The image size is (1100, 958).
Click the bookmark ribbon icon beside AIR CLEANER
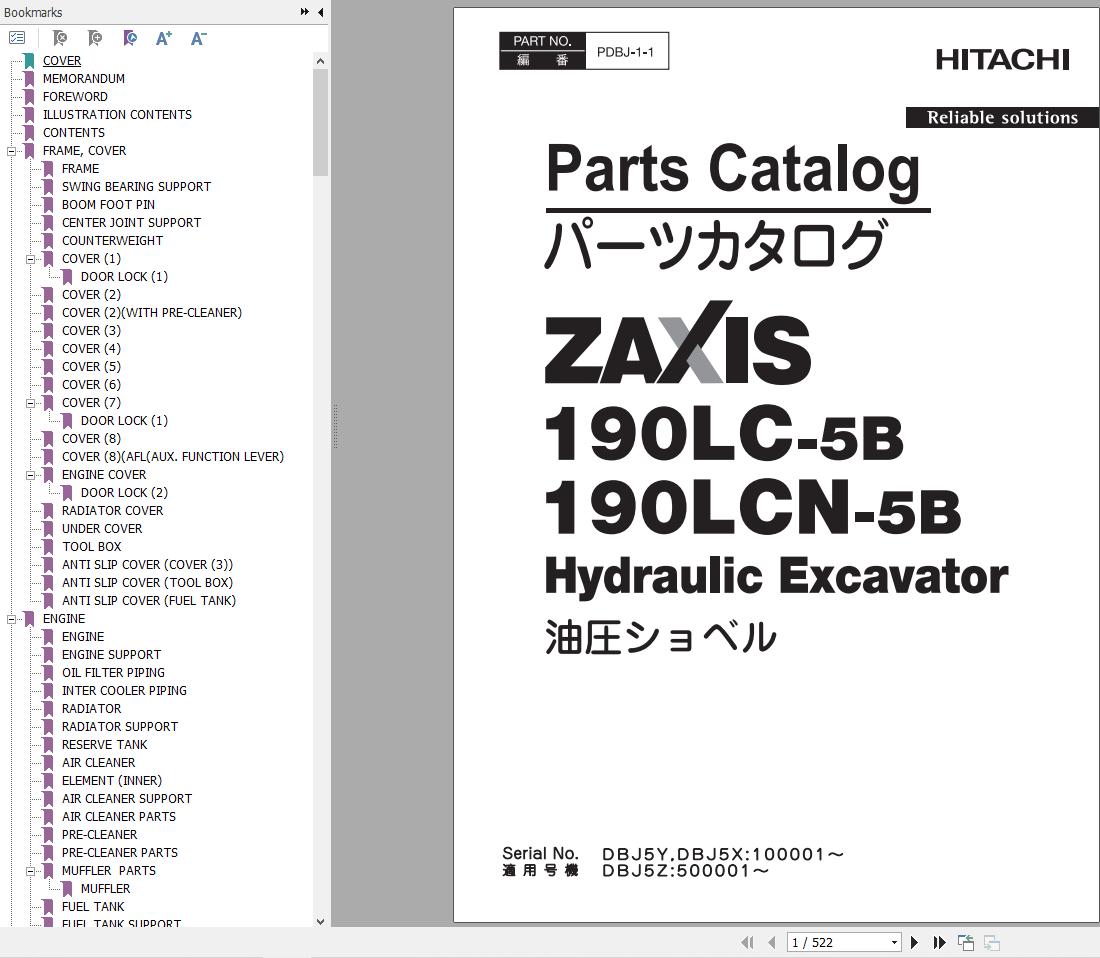coord(48,763)
